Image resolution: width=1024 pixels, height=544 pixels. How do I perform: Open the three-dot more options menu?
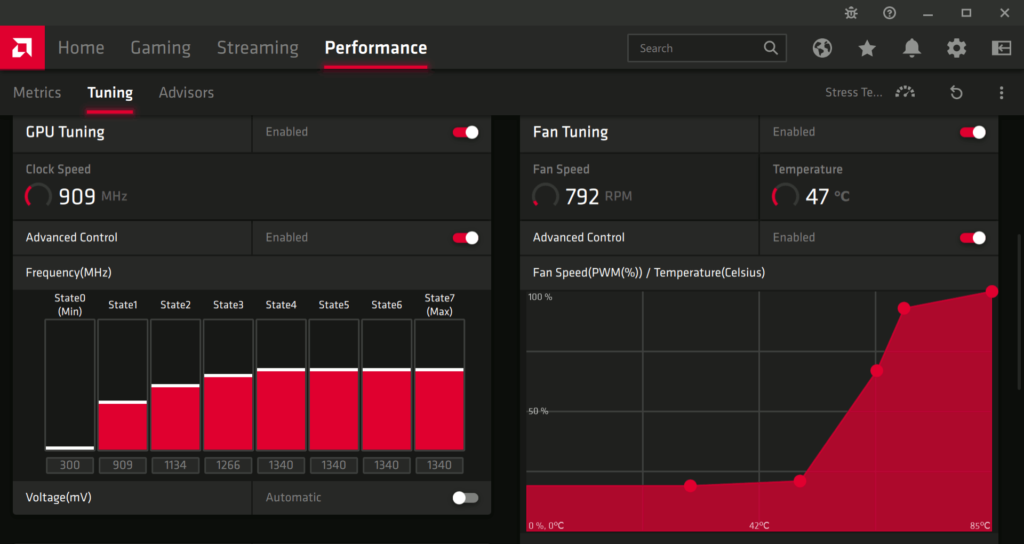pyautogui.click(x=1001, y=92)
